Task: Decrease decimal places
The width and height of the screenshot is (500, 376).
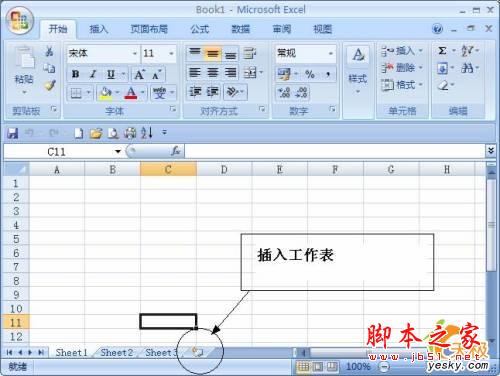Action: [302, 92]
